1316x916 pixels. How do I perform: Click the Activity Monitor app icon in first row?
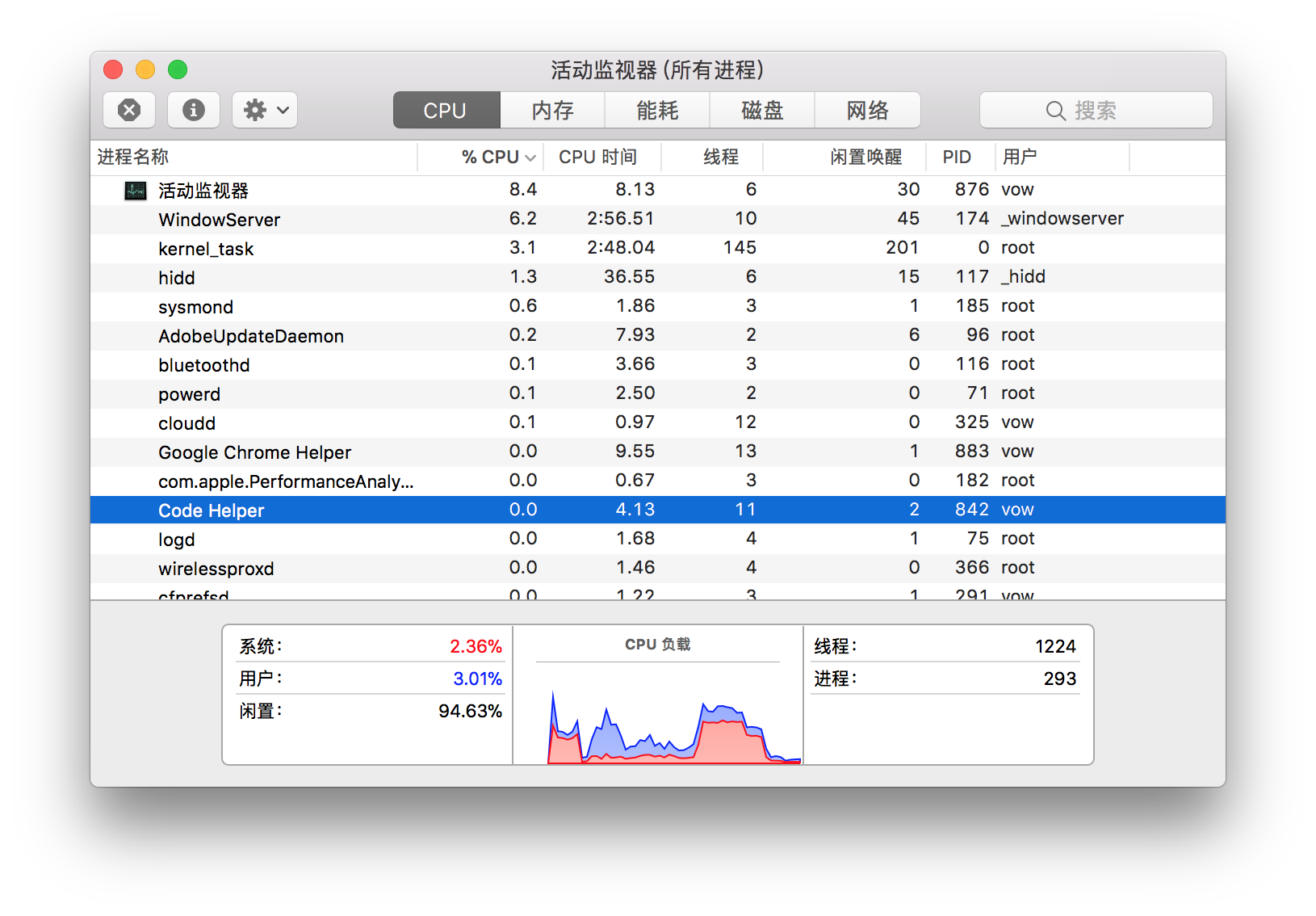[x=136, y=191]
